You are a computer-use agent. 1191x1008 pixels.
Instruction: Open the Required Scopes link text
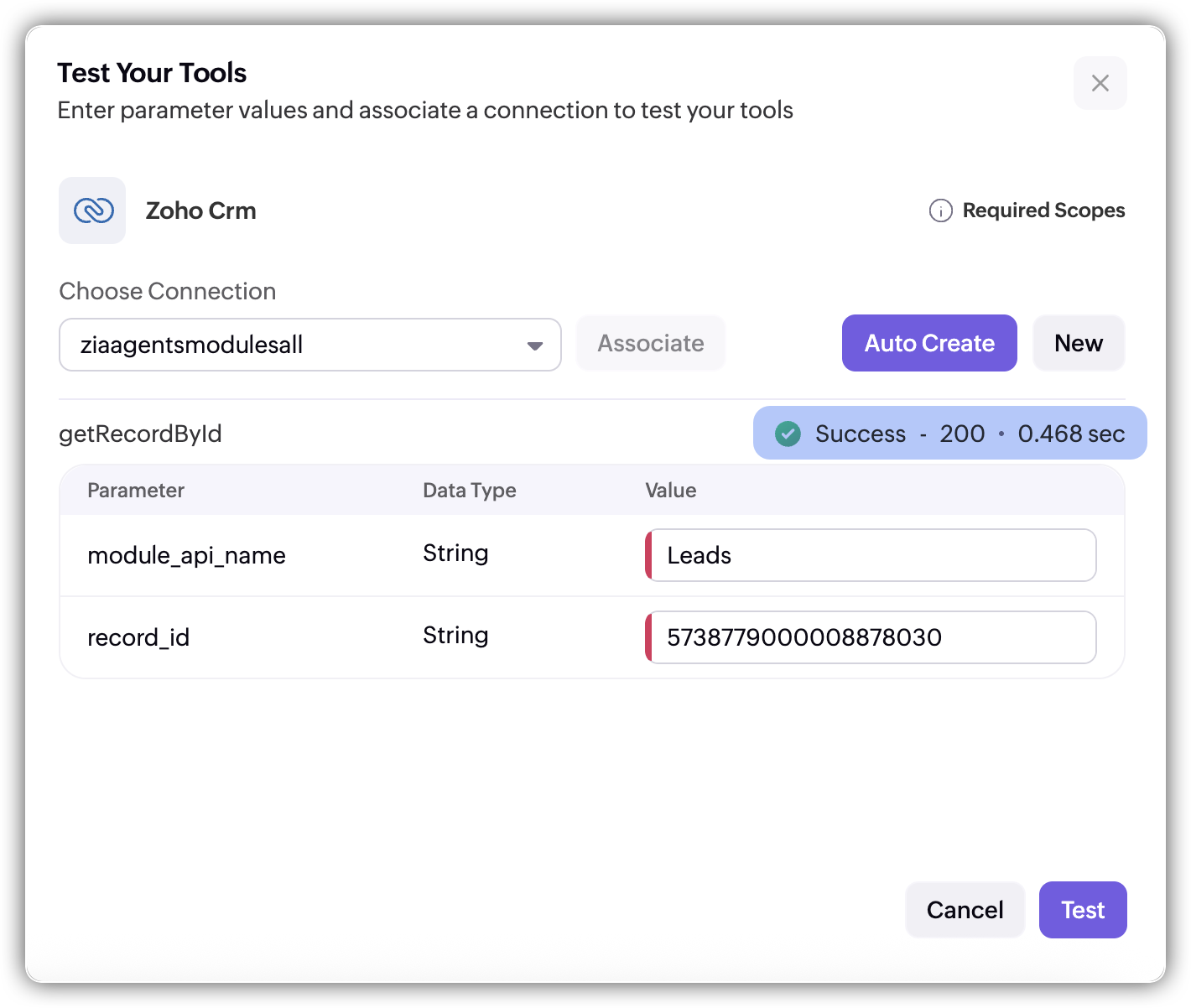1043,210
